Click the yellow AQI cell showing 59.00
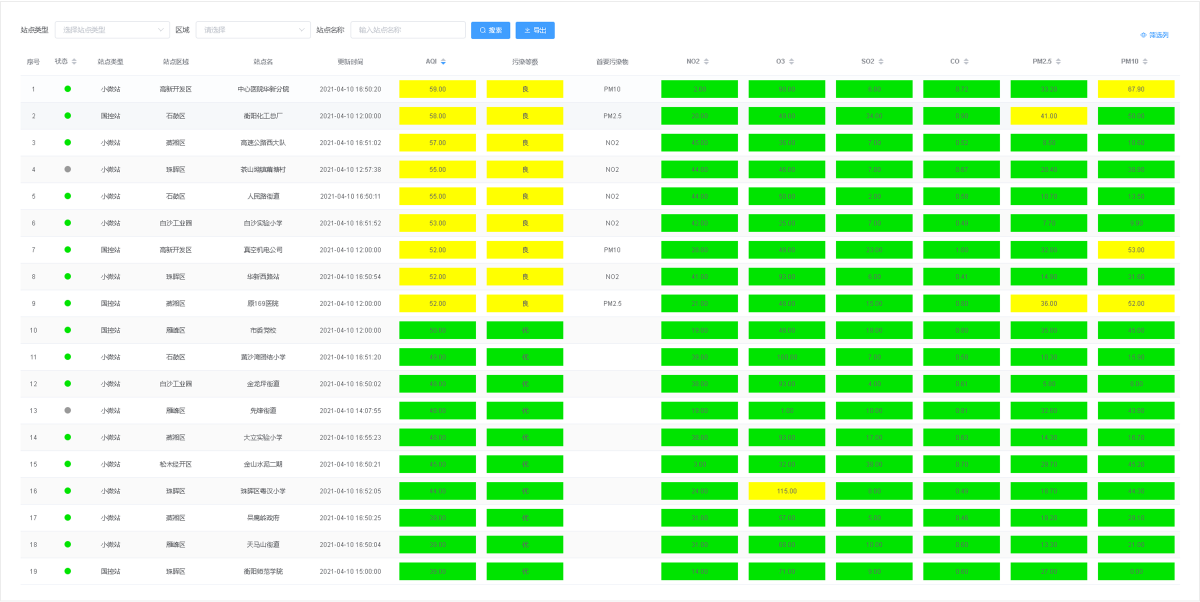The height and width of the screenshot is (602, 1200). pos(437,89)
